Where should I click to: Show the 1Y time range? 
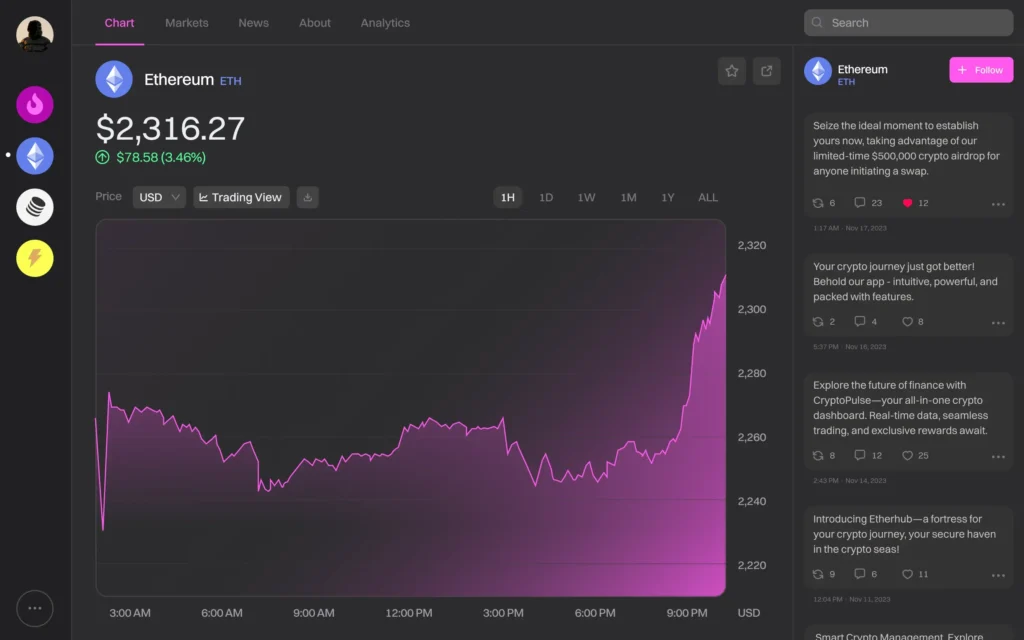tap(667, 197)
